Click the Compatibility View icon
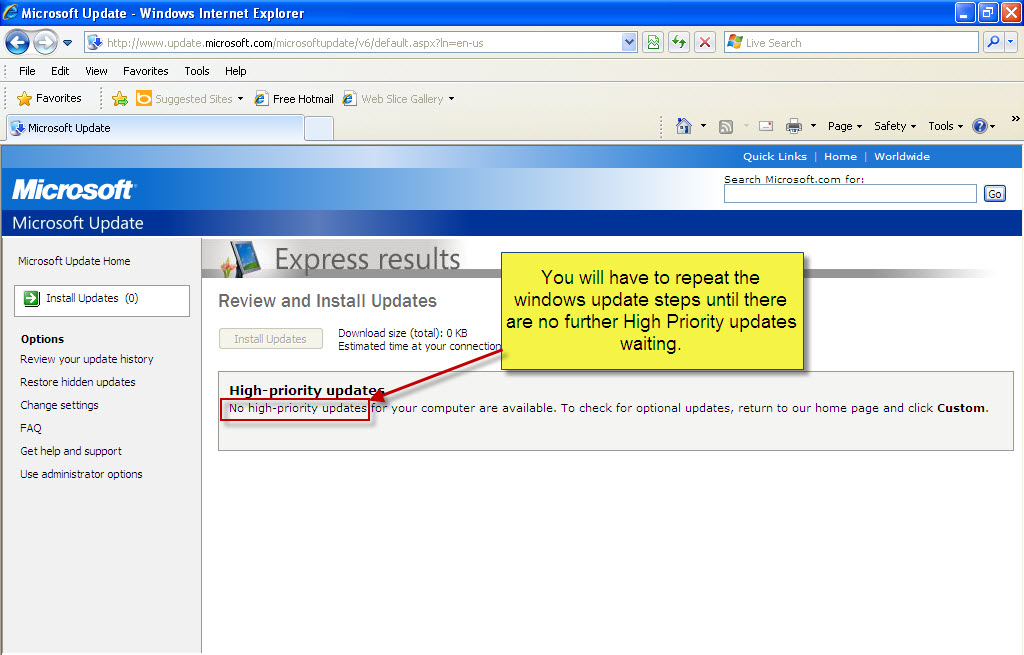The image size is (1024, 655). 653,43
